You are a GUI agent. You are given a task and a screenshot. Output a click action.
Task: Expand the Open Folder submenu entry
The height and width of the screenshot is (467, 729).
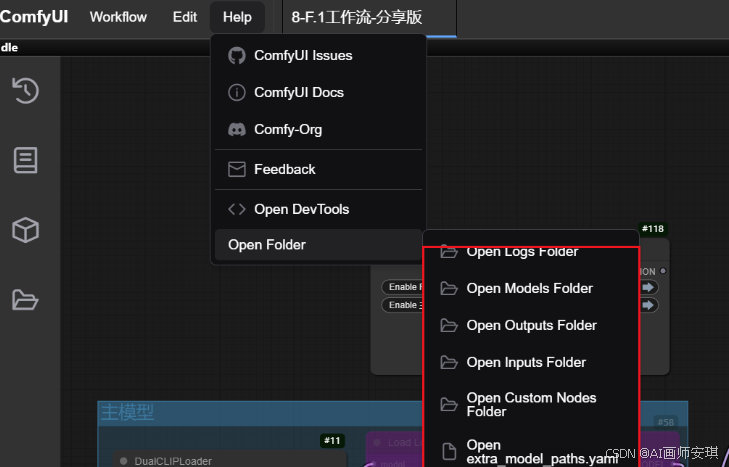tap(318, 245)
